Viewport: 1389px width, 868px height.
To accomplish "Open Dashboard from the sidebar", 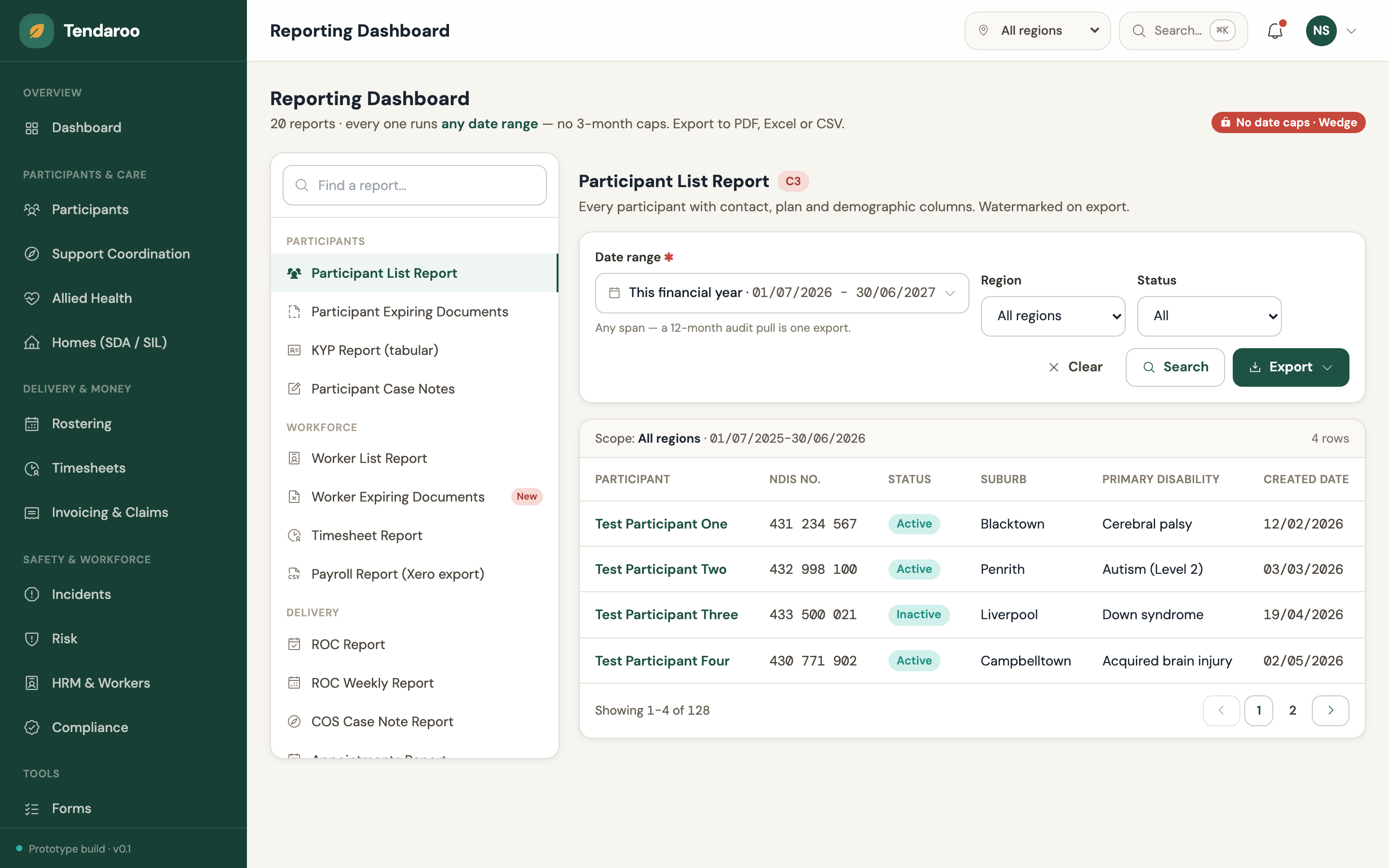I will click(123, 127).
